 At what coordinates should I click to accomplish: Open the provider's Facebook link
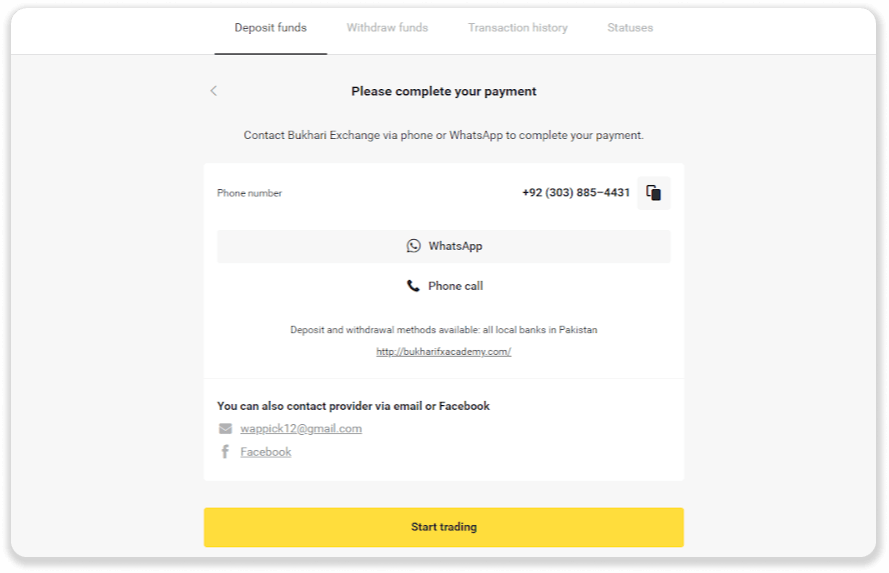(x=266, y=452)
